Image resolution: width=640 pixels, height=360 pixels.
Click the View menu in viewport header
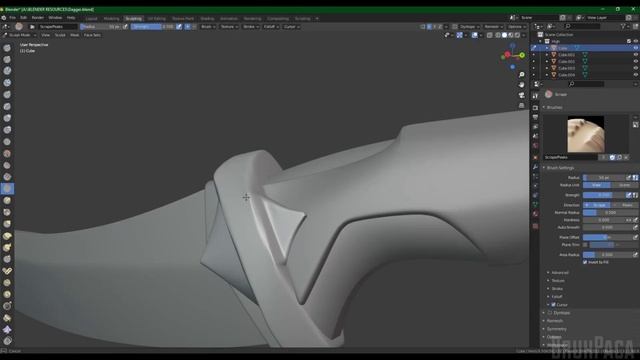[x=45, y=36]
